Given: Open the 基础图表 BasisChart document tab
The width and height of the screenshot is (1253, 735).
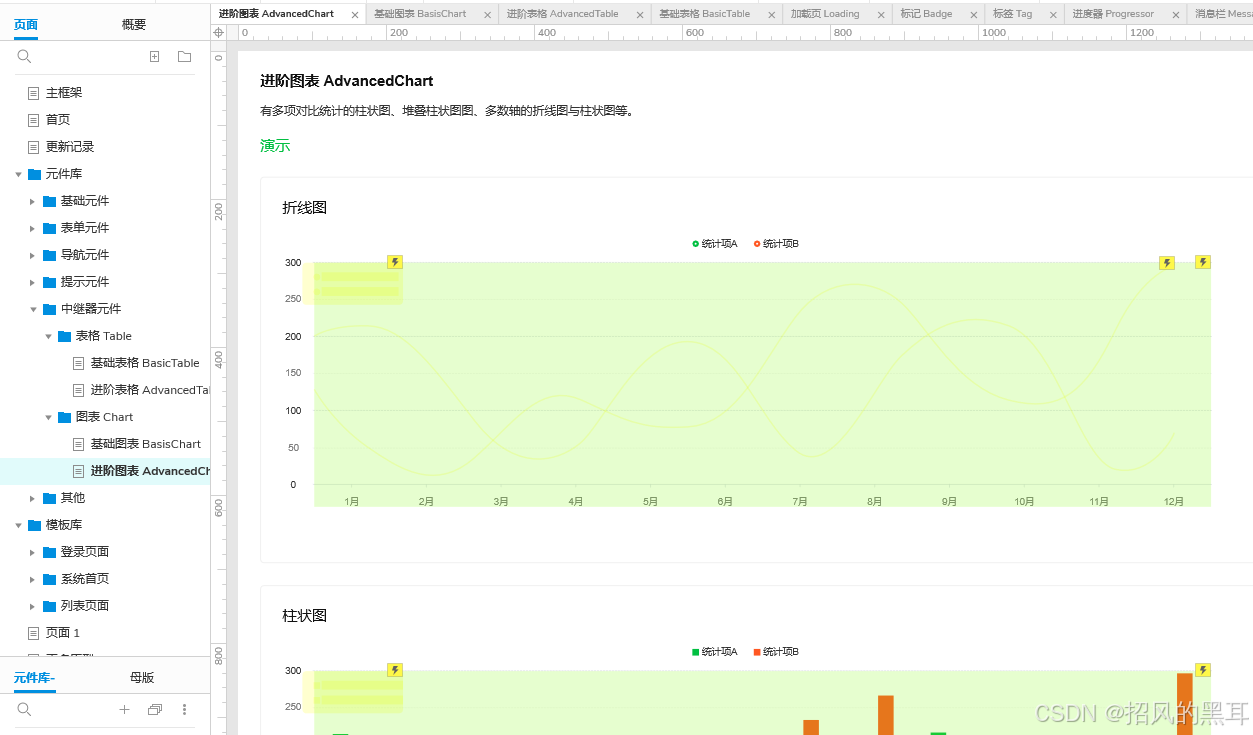Looking at the screenshot, I should (420, 14).
